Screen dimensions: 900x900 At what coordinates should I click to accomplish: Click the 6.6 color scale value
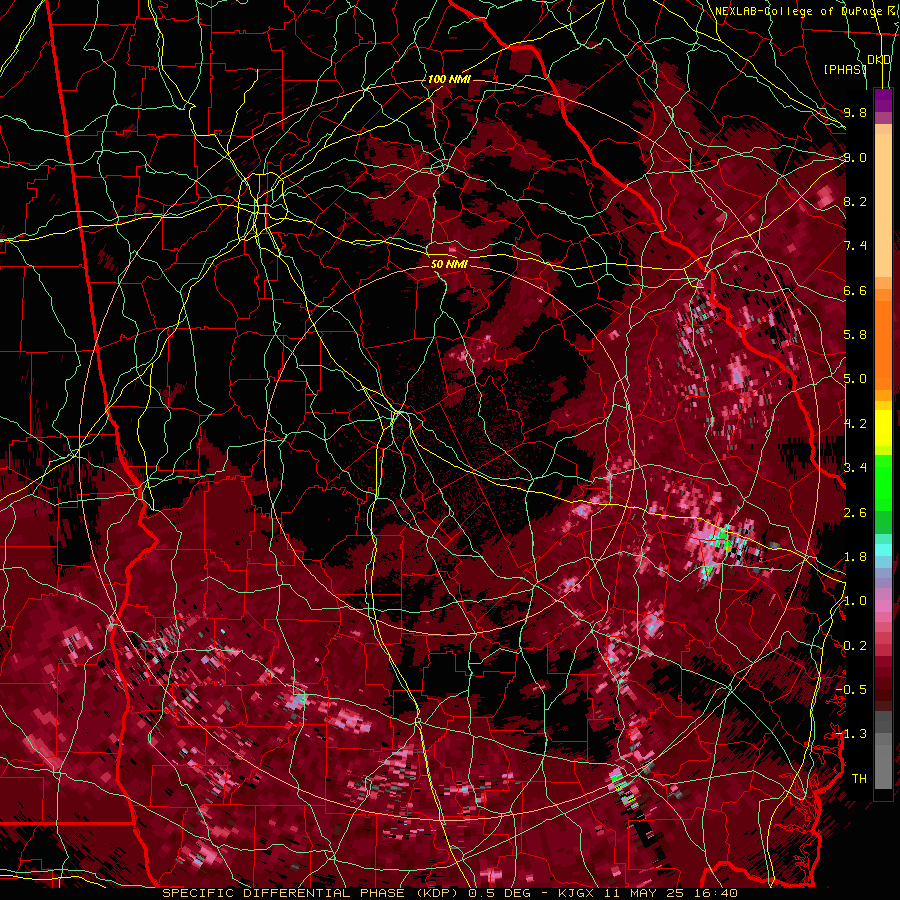(855, 290)
